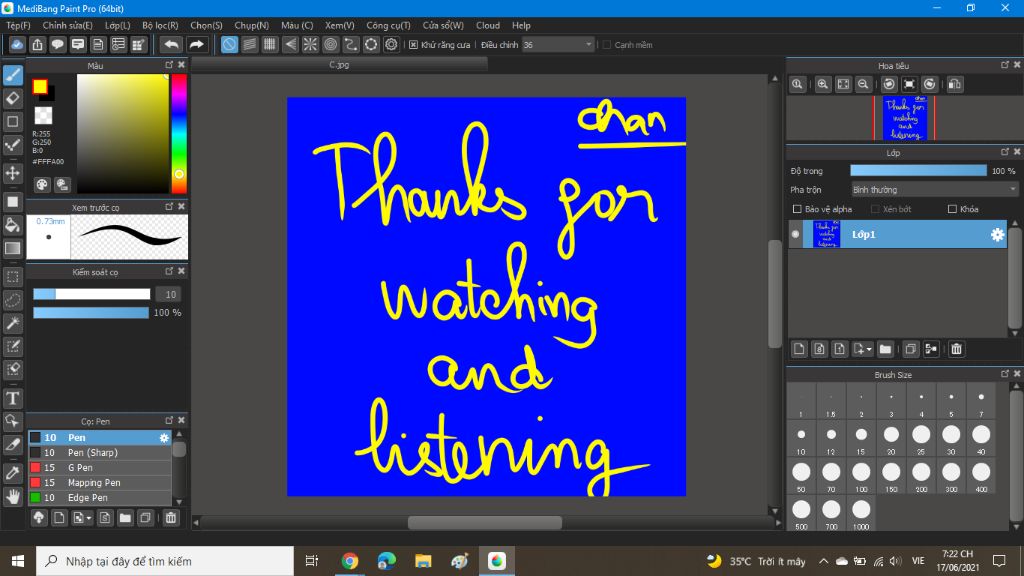Image resolution: width=1024 pixels, height=576 pixels.
Task: Select the Gradient tool
Action: coord(12,248)
